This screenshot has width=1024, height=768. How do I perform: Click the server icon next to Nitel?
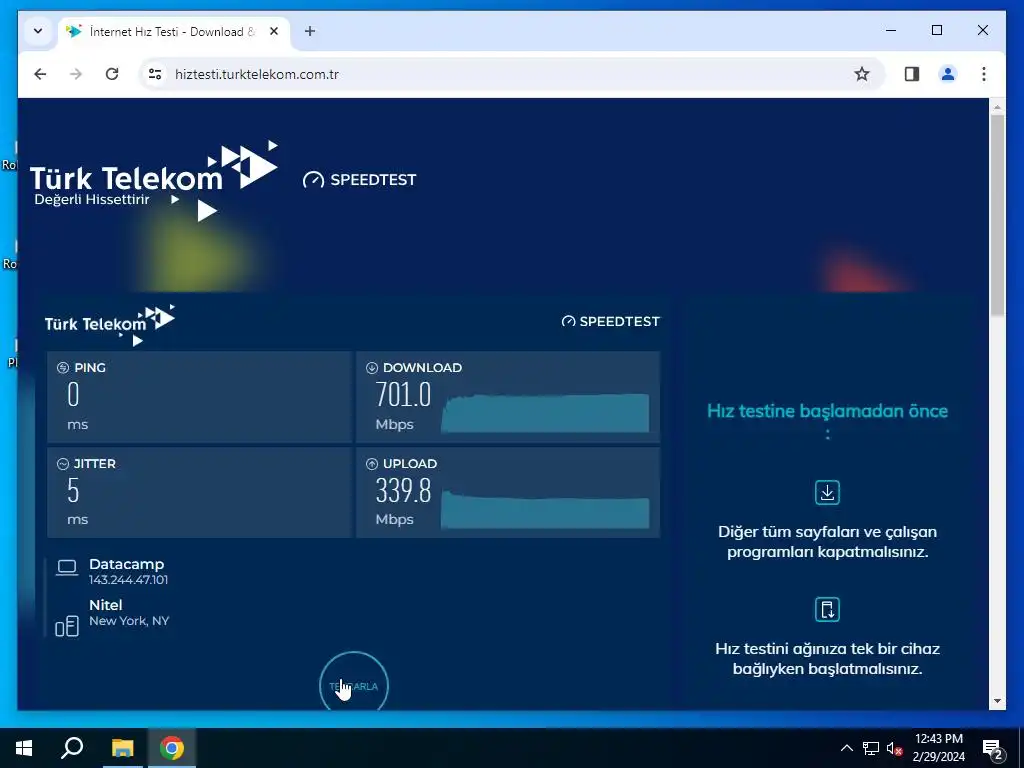click(x=67, y=626)
